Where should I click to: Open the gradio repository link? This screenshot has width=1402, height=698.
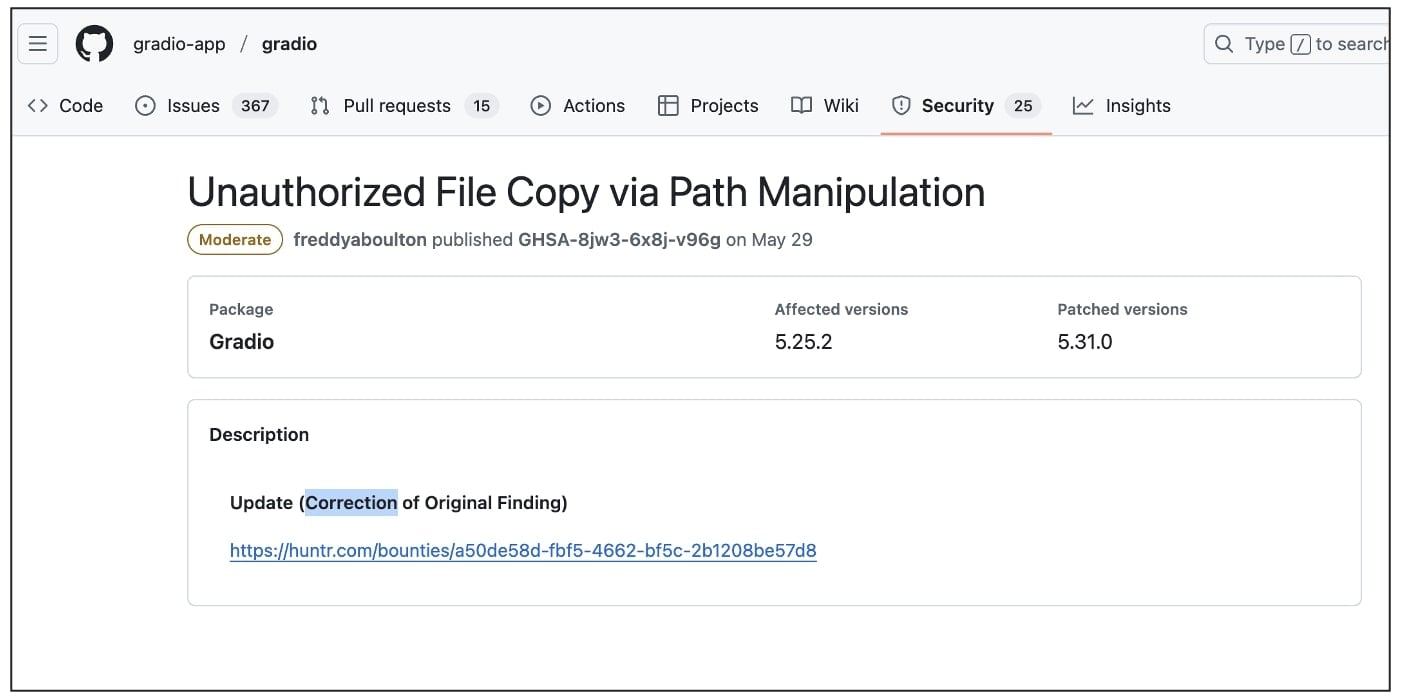pos(289,44)
